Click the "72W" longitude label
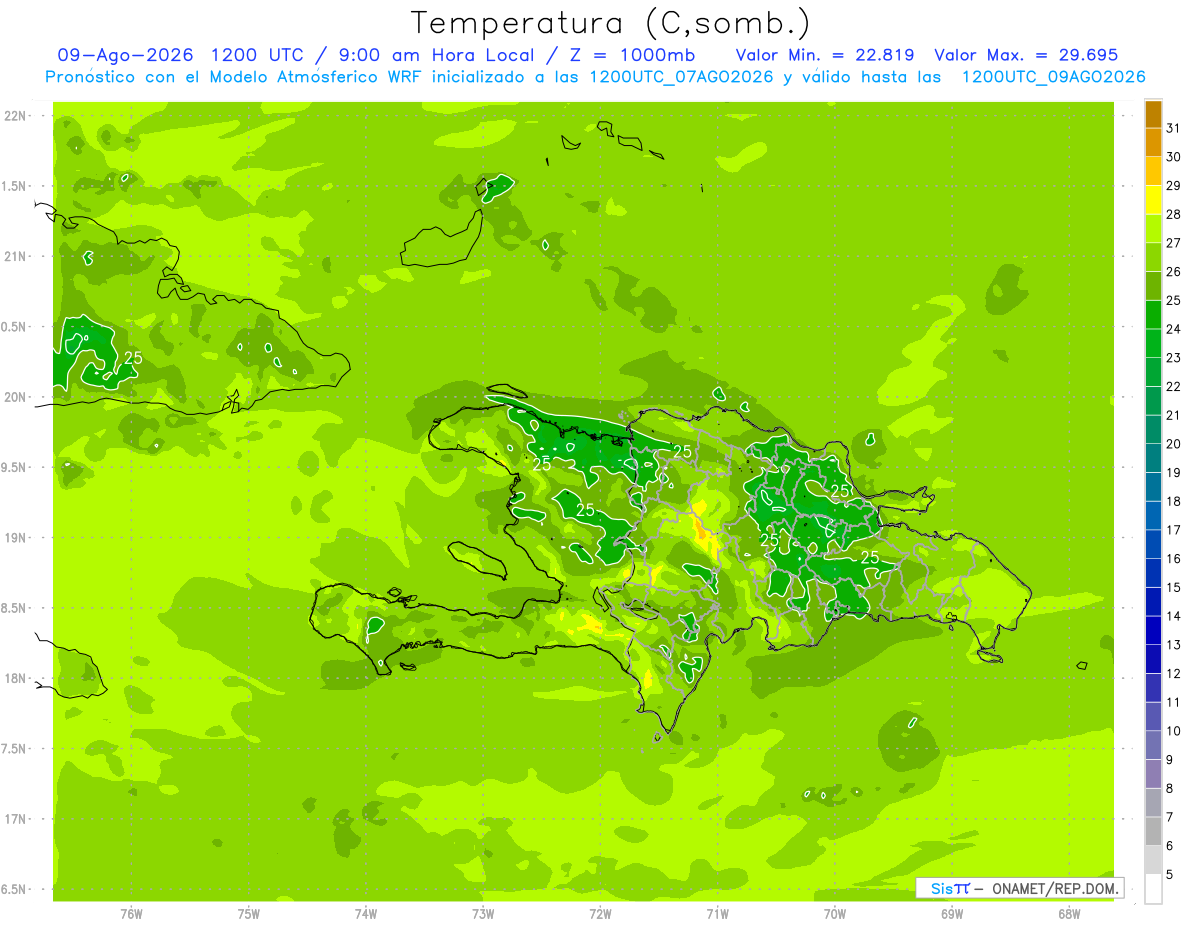The height and width of the screenshot is (927, 1200). click(600, 913)
